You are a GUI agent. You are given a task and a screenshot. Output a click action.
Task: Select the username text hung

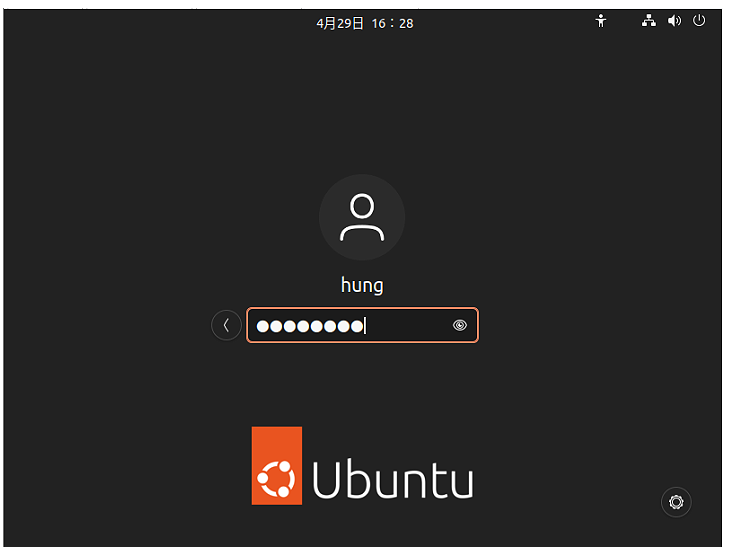tap(362, 286)
